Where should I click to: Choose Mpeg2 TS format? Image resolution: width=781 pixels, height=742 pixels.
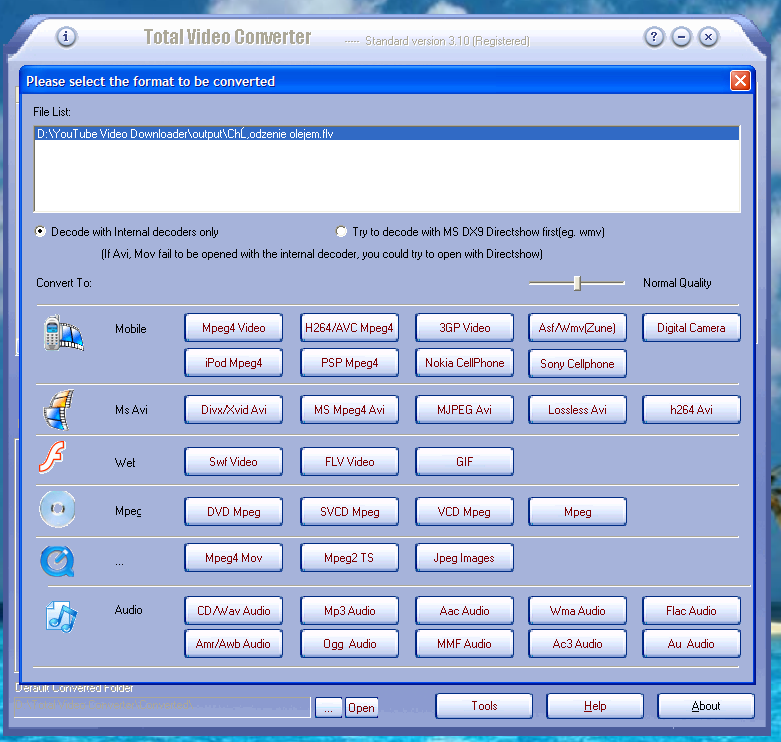(x=349, y=558)
